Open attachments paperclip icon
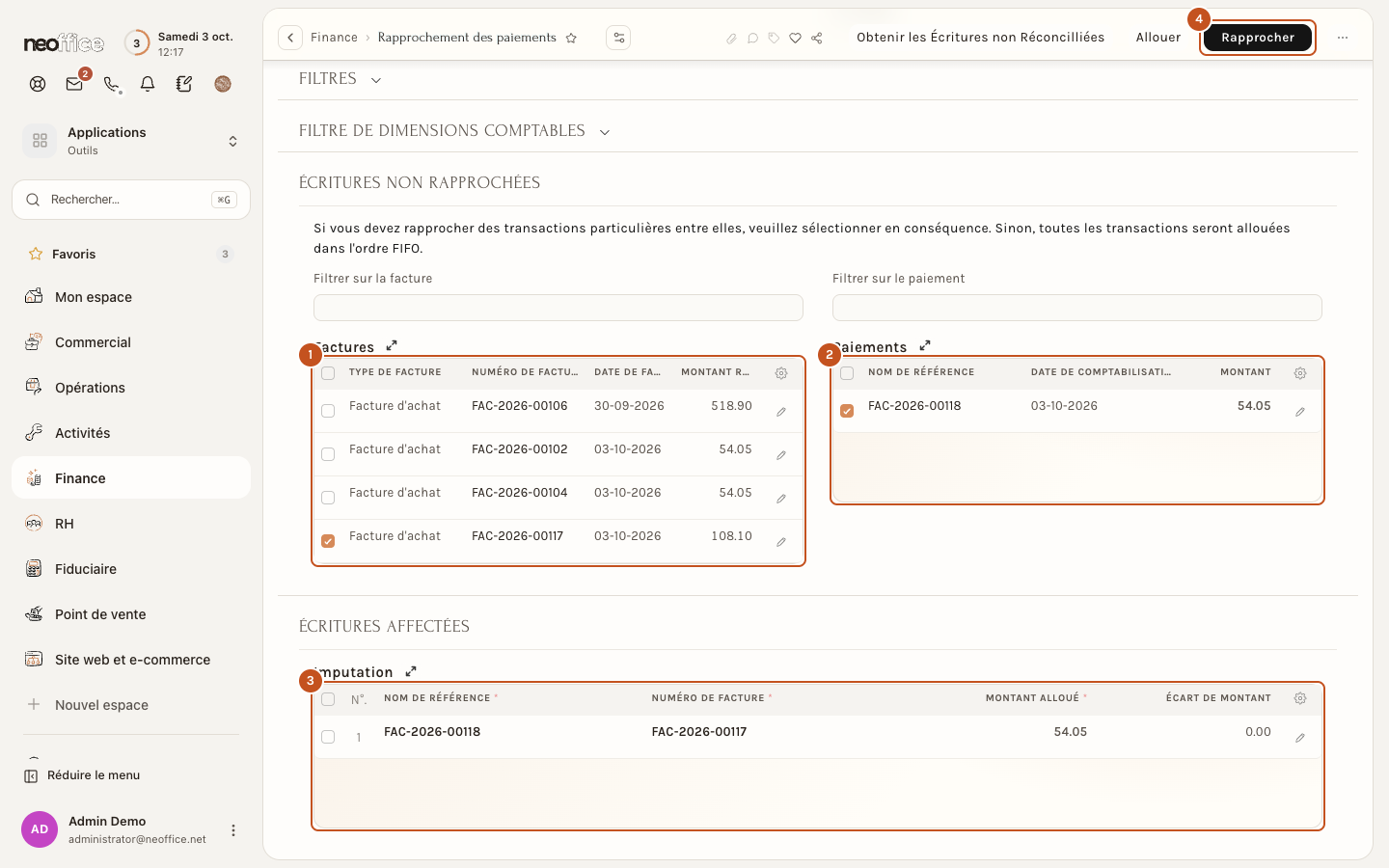This screenshot has width=1389, height=868. coord(731,39)
